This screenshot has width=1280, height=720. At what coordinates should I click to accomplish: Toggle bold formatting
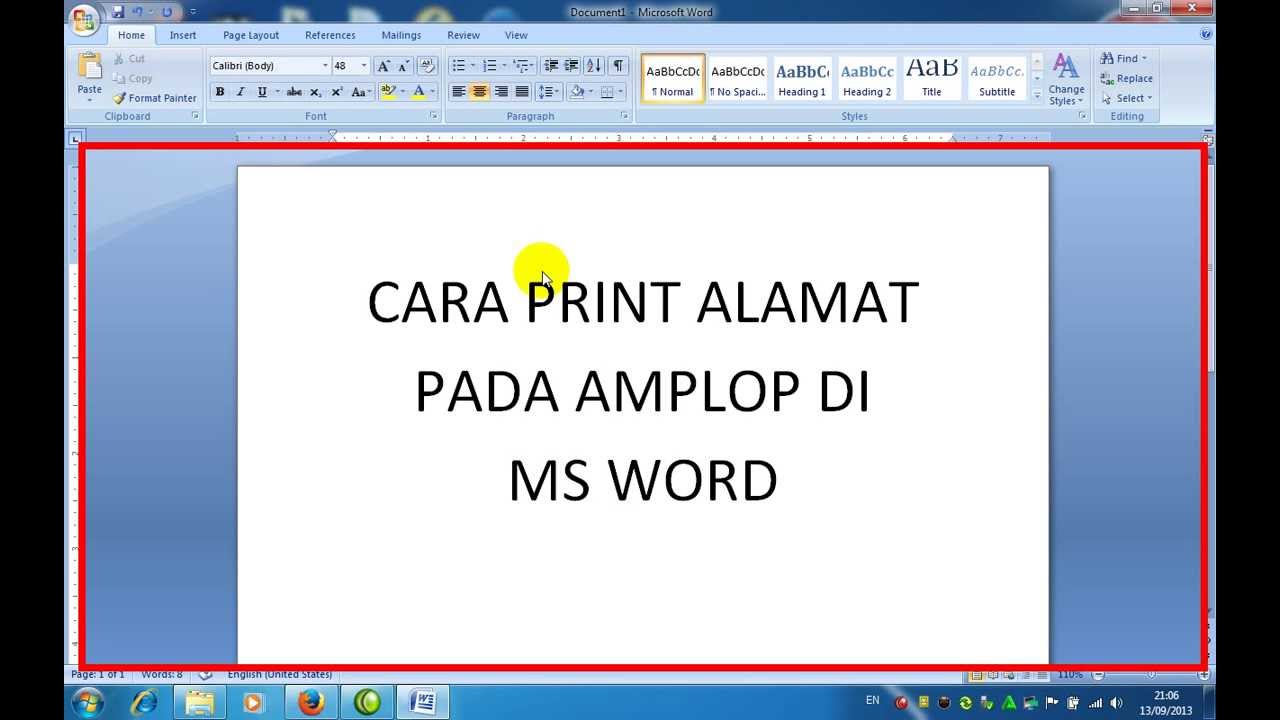pyautogui.click(x=220, y=92)
